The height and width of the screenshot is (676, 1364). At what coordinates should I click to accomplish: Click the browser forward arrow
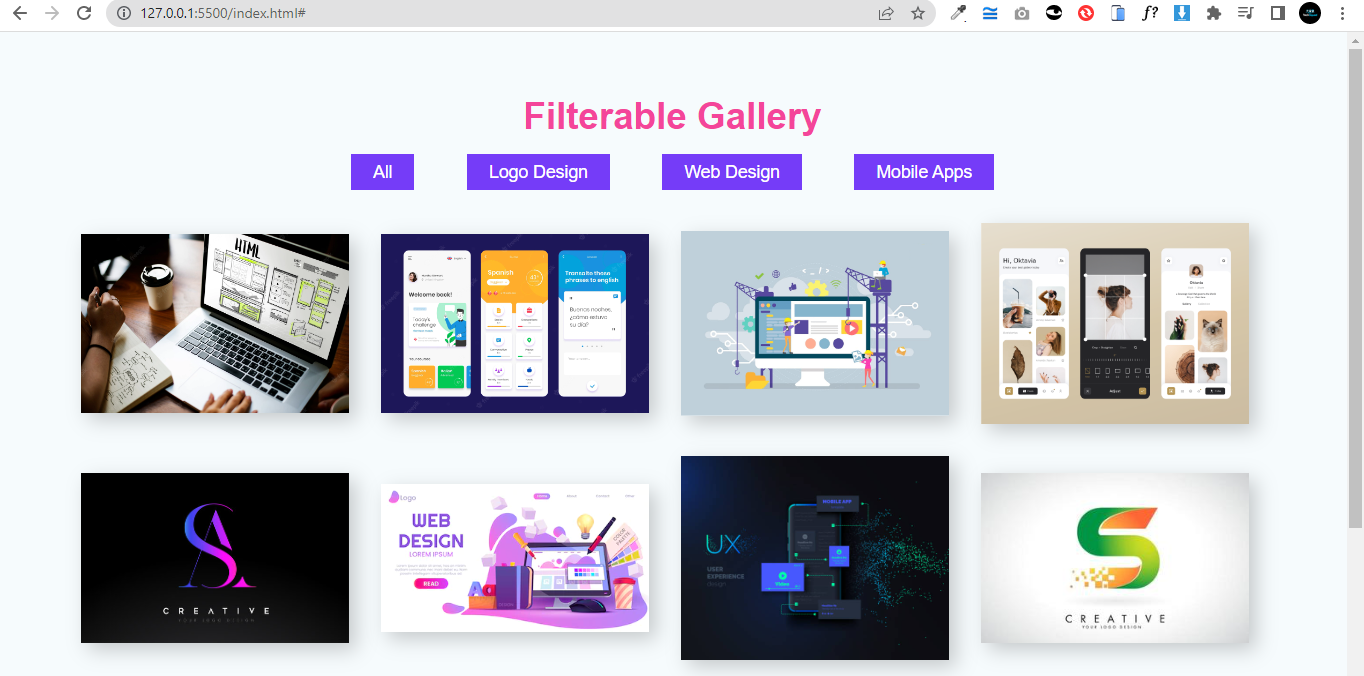pos(52,13)
